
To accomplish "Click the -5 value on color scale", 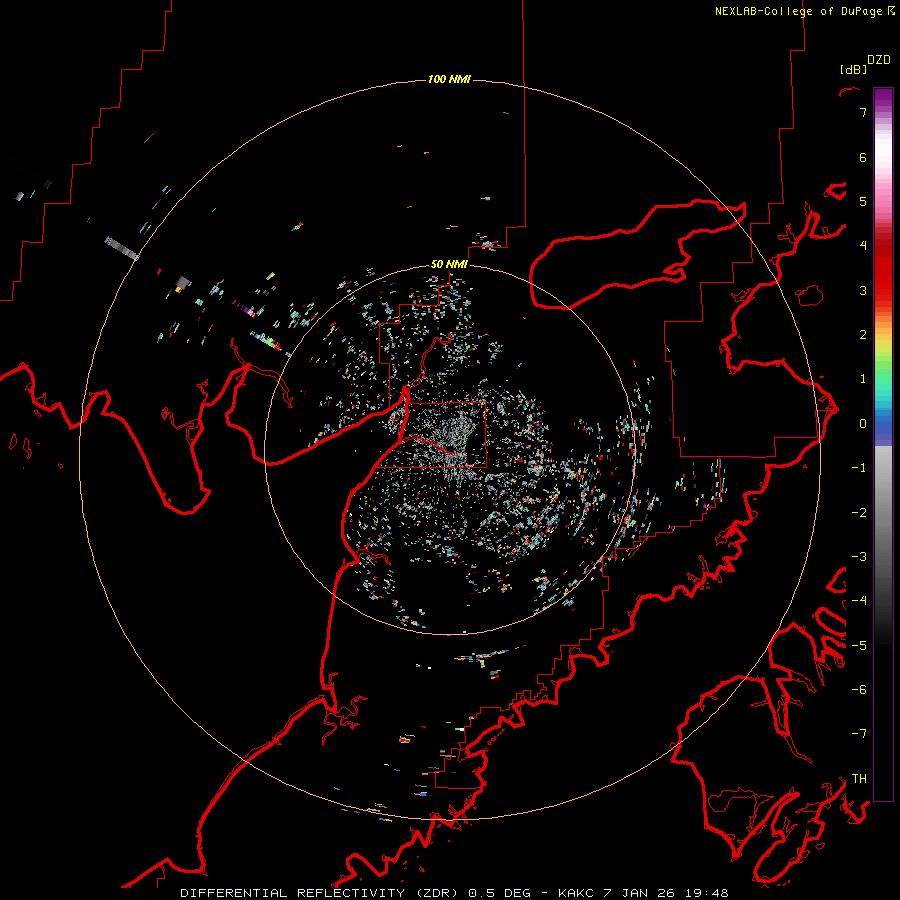I will [x=859, y=645].
